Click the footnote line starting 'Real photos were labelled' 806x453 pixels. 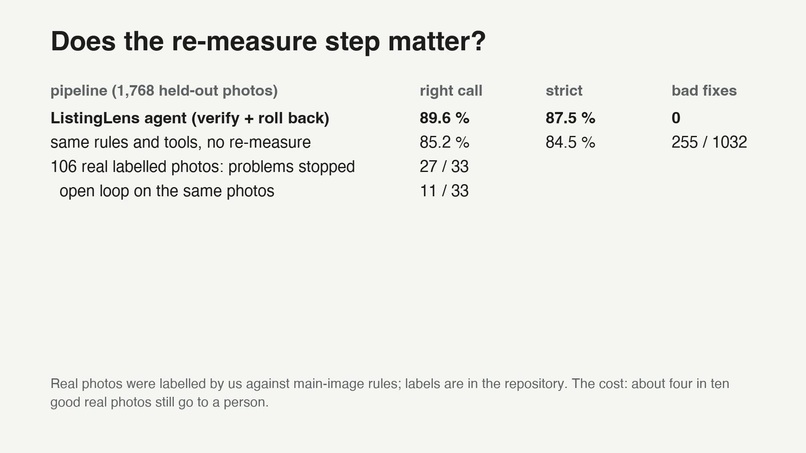coord(390,384)
